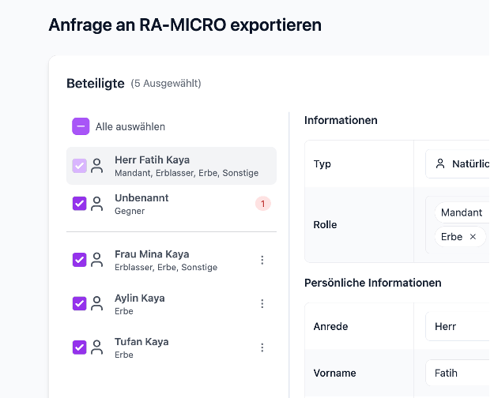The height and width of the screenshot is (398, 494).
Task: Click the Anfrage an RA-MICRO exportieren title
Action: tap(185, 25)
